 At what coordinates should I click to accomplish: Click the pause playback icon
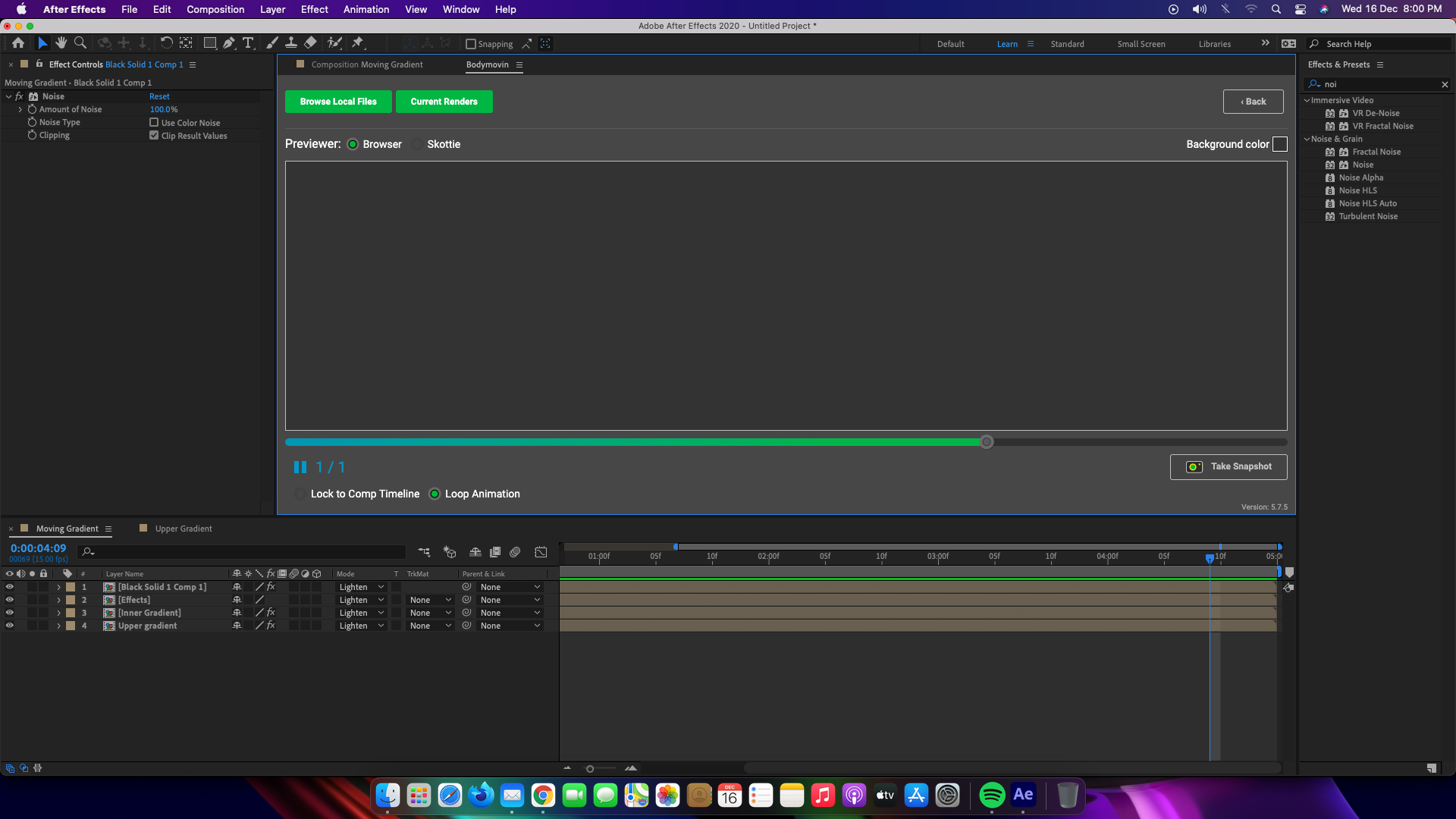(x=300, y=467)
